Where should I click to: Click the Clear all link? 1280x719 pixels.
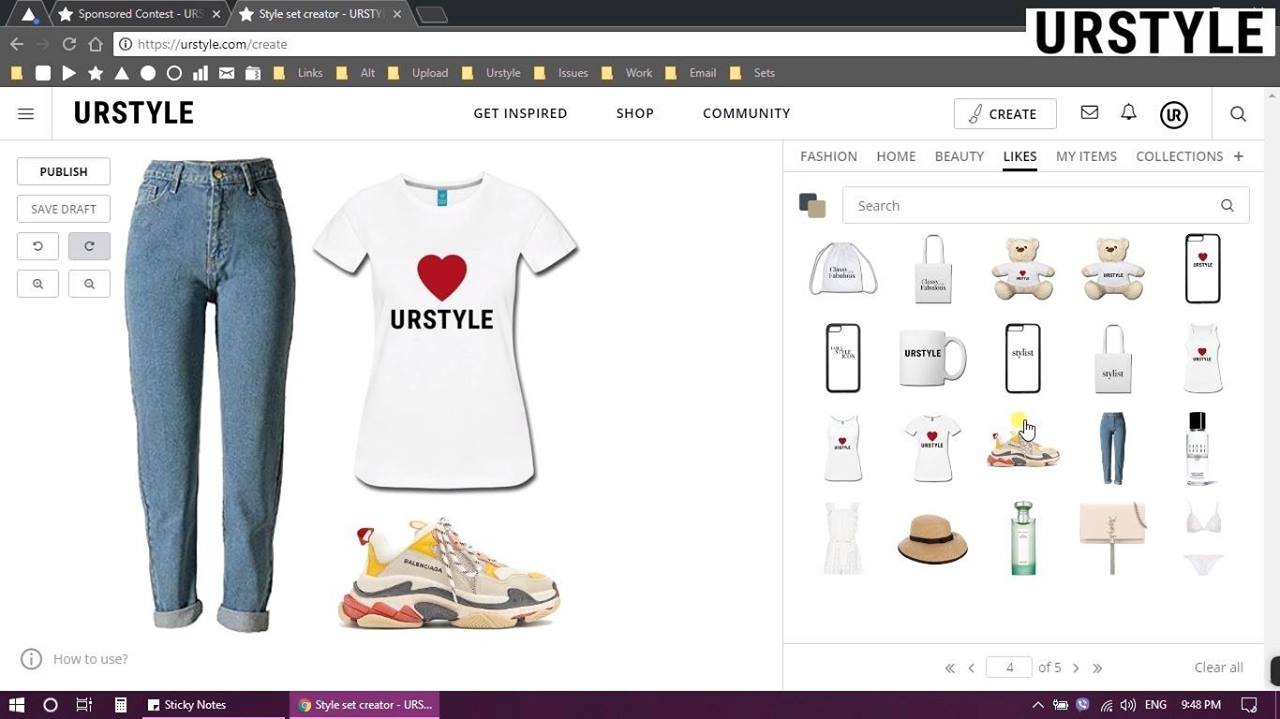(x=1218, y=668)
